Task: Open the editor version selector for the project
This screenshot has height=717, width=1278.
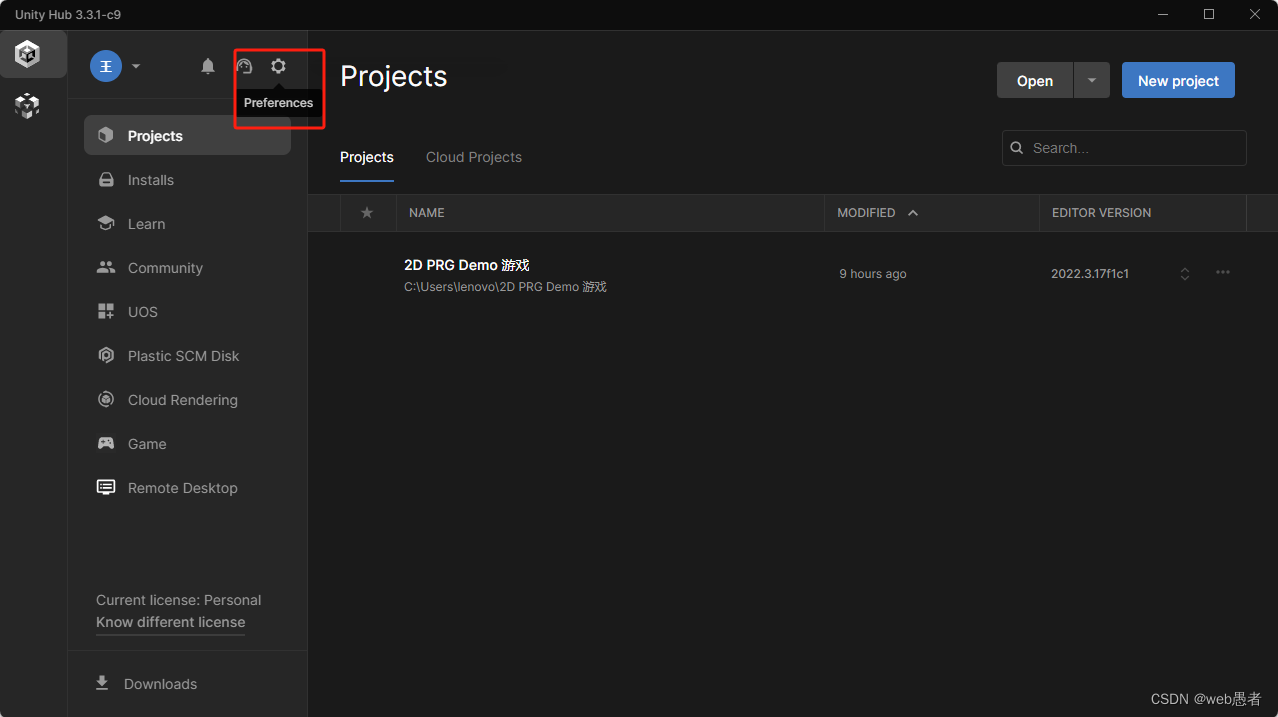Action: click(x=1184, y=272)
